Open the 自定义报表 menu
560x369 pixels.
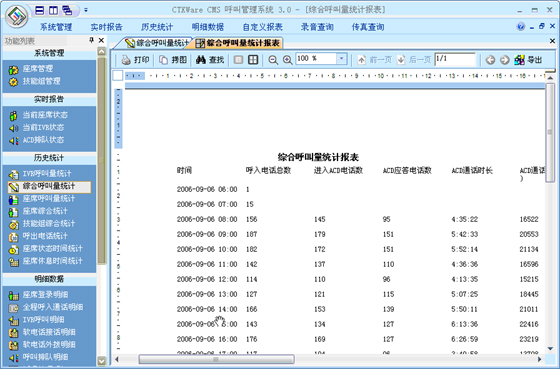262,27
